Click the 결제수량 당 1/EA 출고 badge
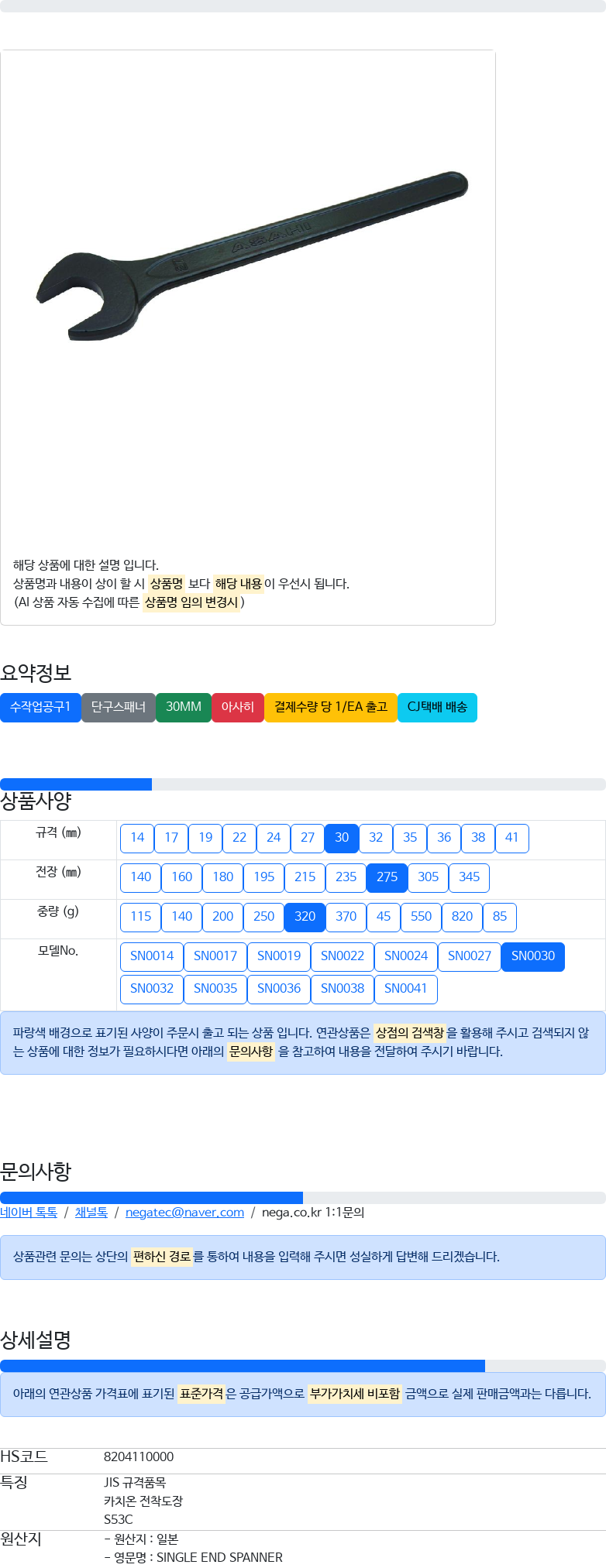This screenshot has height=1568, width=606. click(331, 707)
